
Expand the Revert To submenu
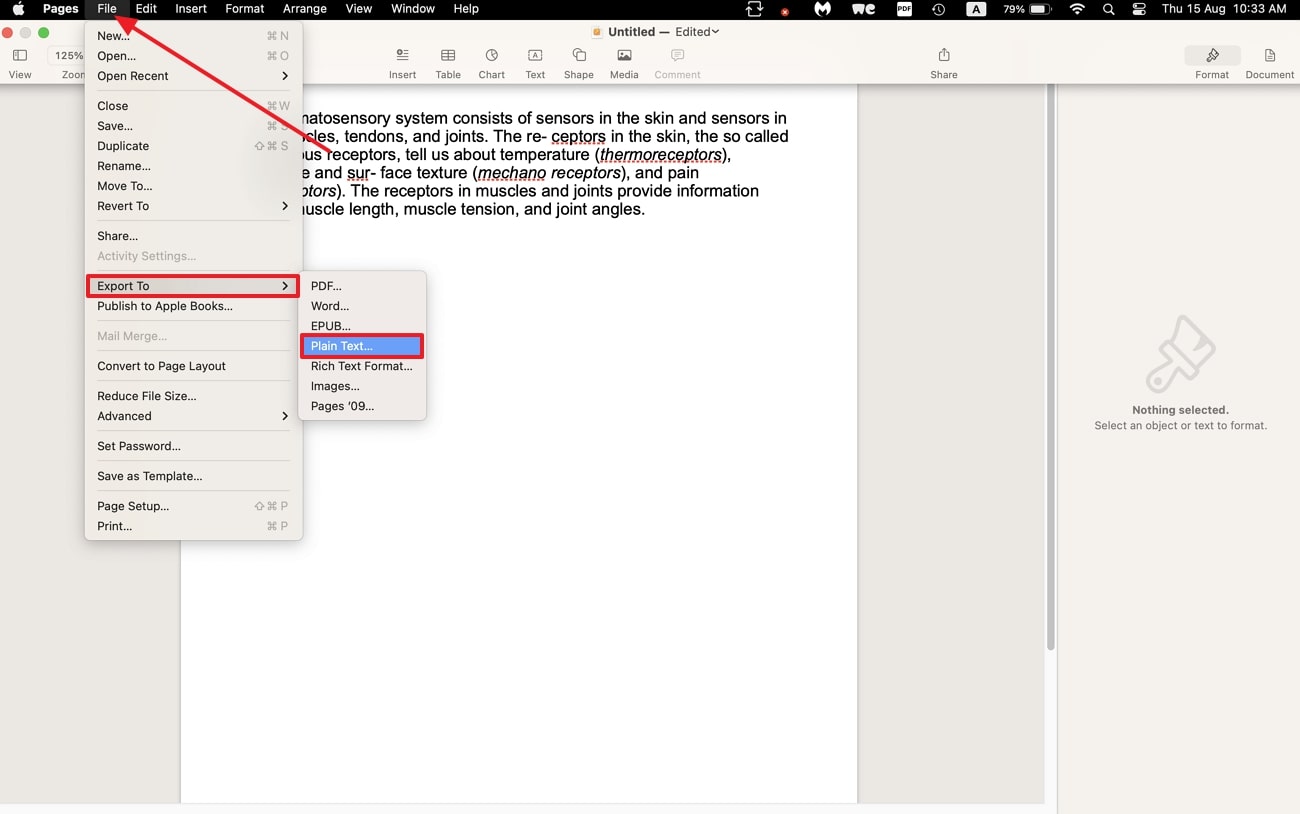coord(193,206)
